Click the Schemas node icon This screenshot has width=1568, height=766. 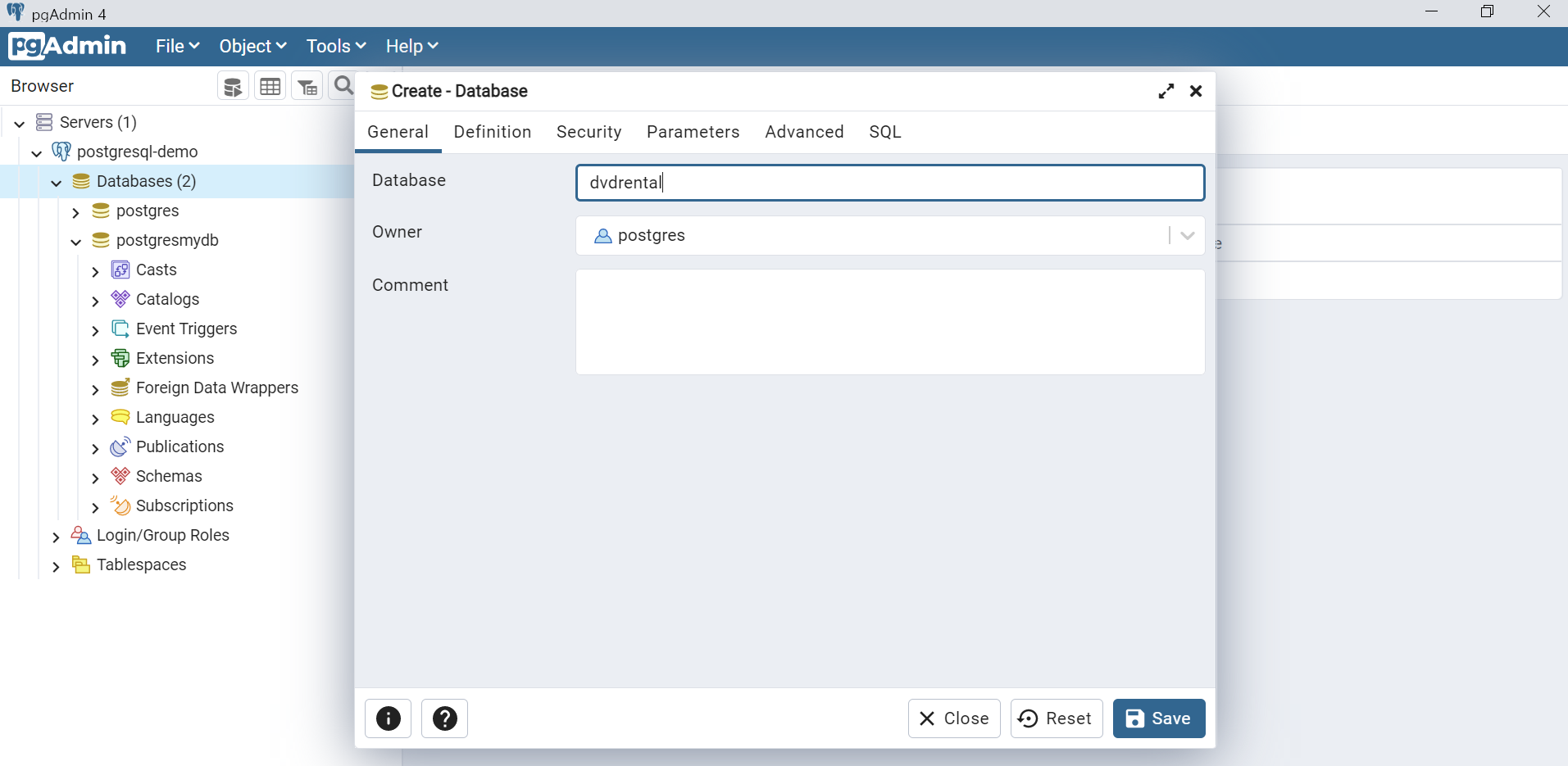pyautogui.click(x=120, y=476)
